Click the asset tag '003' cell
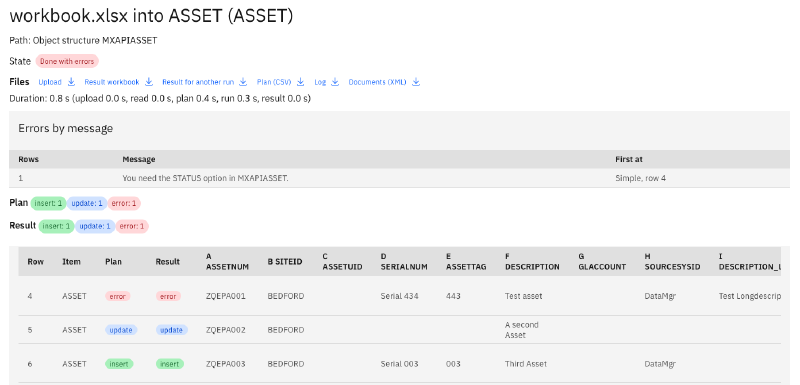 pyautogui.click(x=453, y=364)
